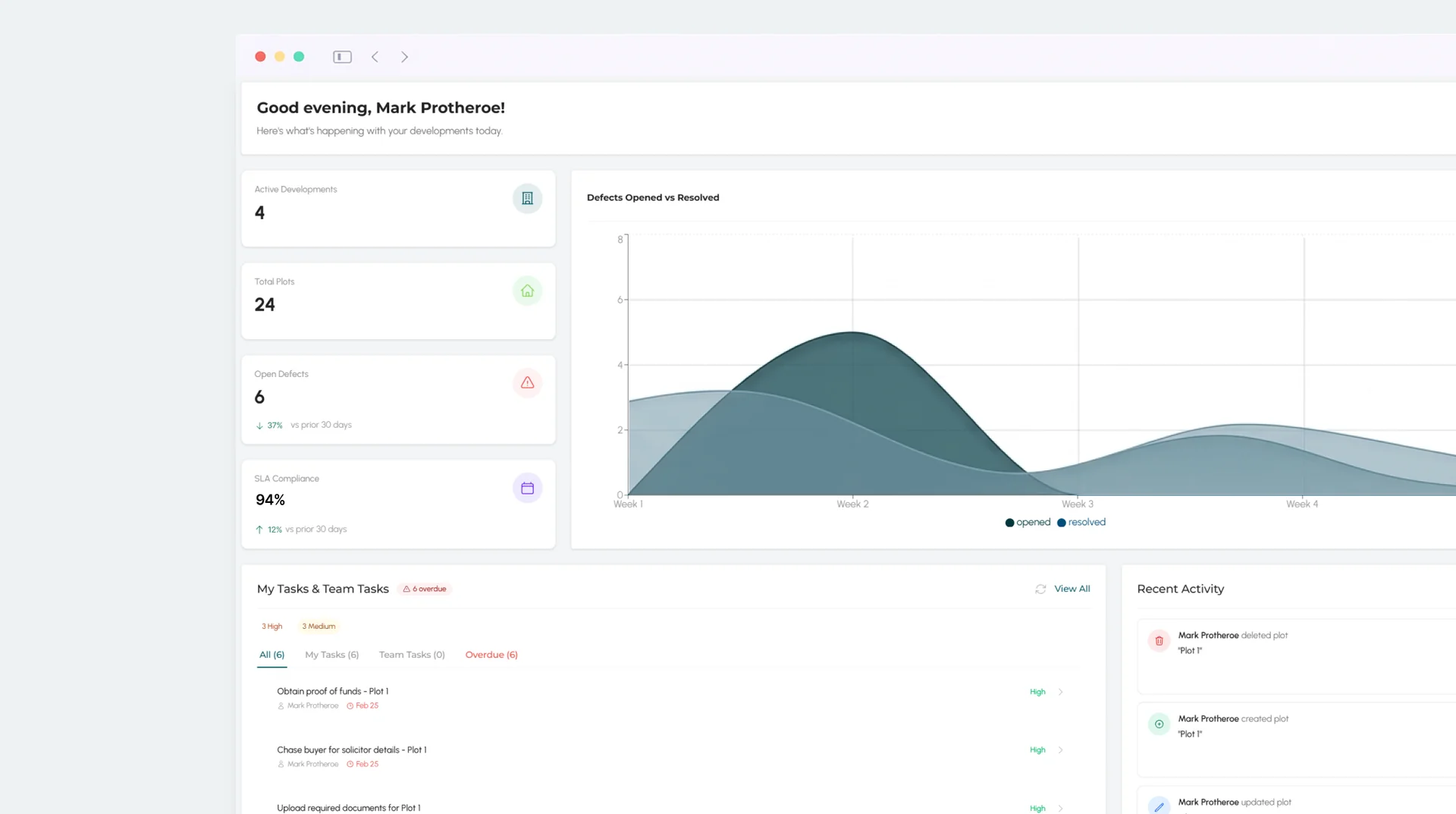Click the trash icon for deleted plot activity
1456x814 pixels.
(x=1159, y=641)
